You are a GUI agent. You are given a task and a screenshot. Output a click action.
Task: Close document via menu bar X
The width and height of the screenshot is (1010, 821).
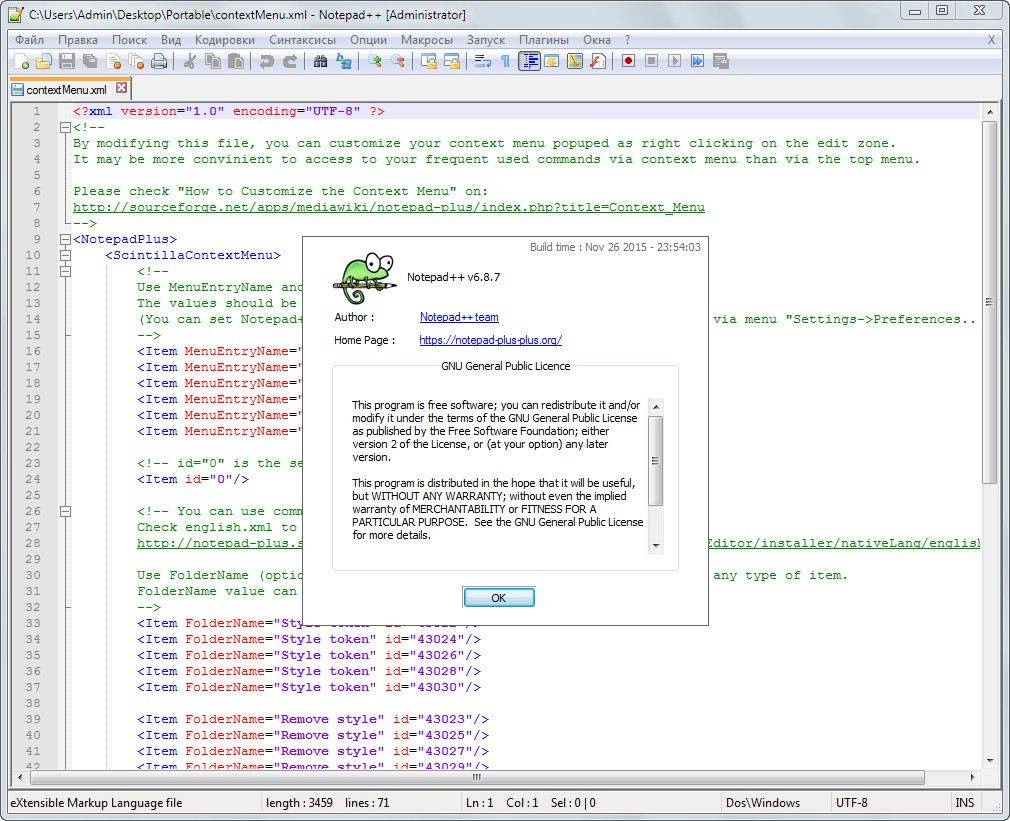pos(991,40)
